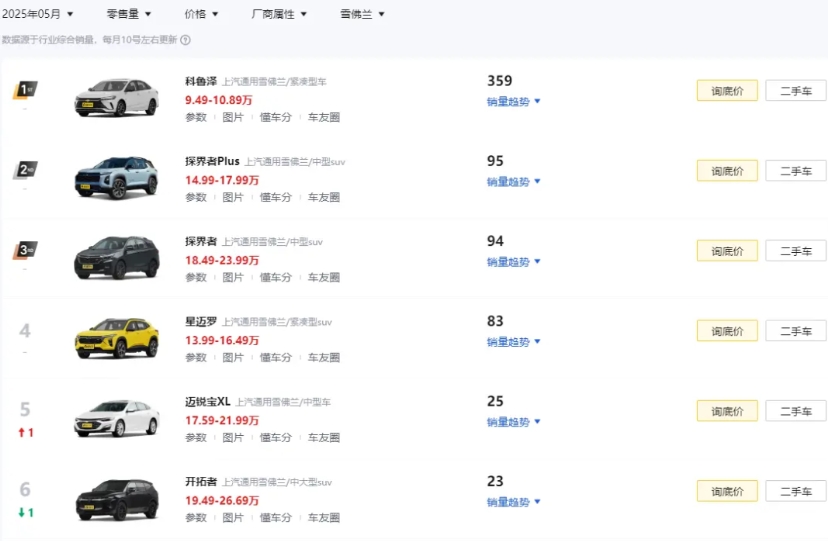
Task: Click the second place rank badge
Action: (x=25, y=170)
